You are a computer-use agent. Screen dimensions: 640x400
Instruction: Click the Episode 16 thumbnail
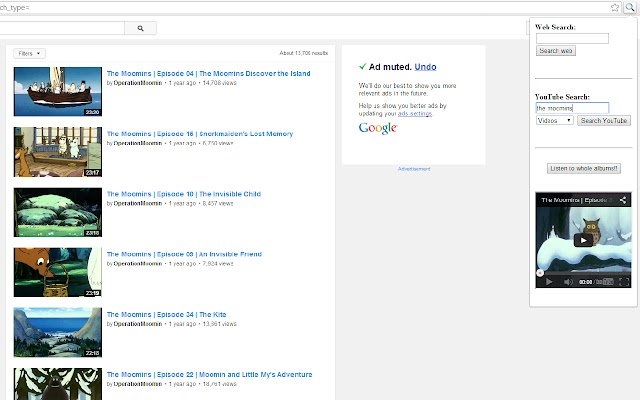[58, 152]
